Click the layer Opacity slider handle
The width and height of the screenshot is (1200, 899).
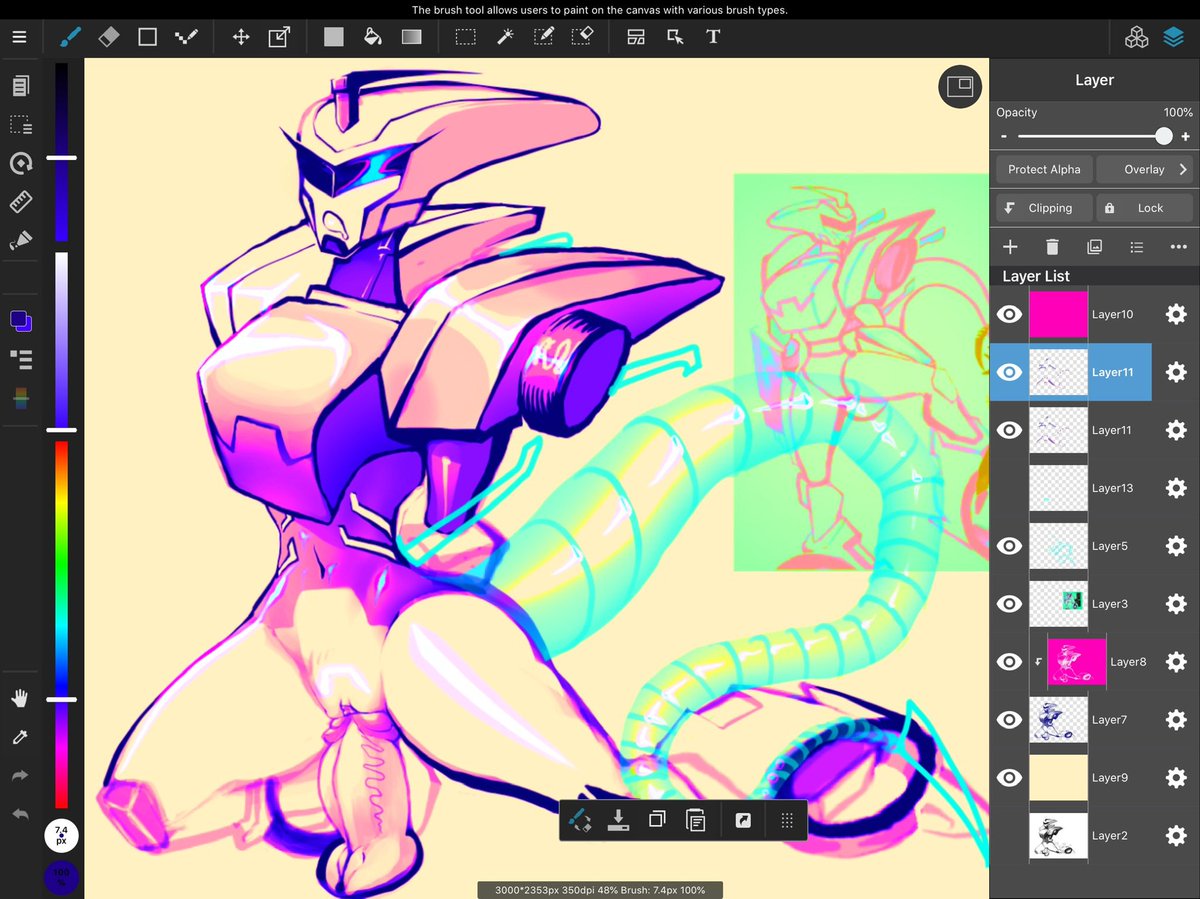point(1164,136)
